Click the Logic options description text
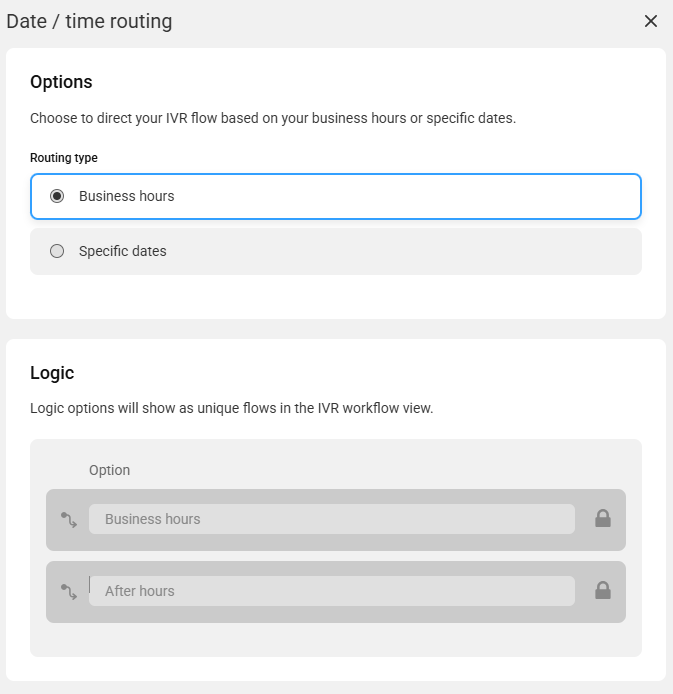 [231, 408]
